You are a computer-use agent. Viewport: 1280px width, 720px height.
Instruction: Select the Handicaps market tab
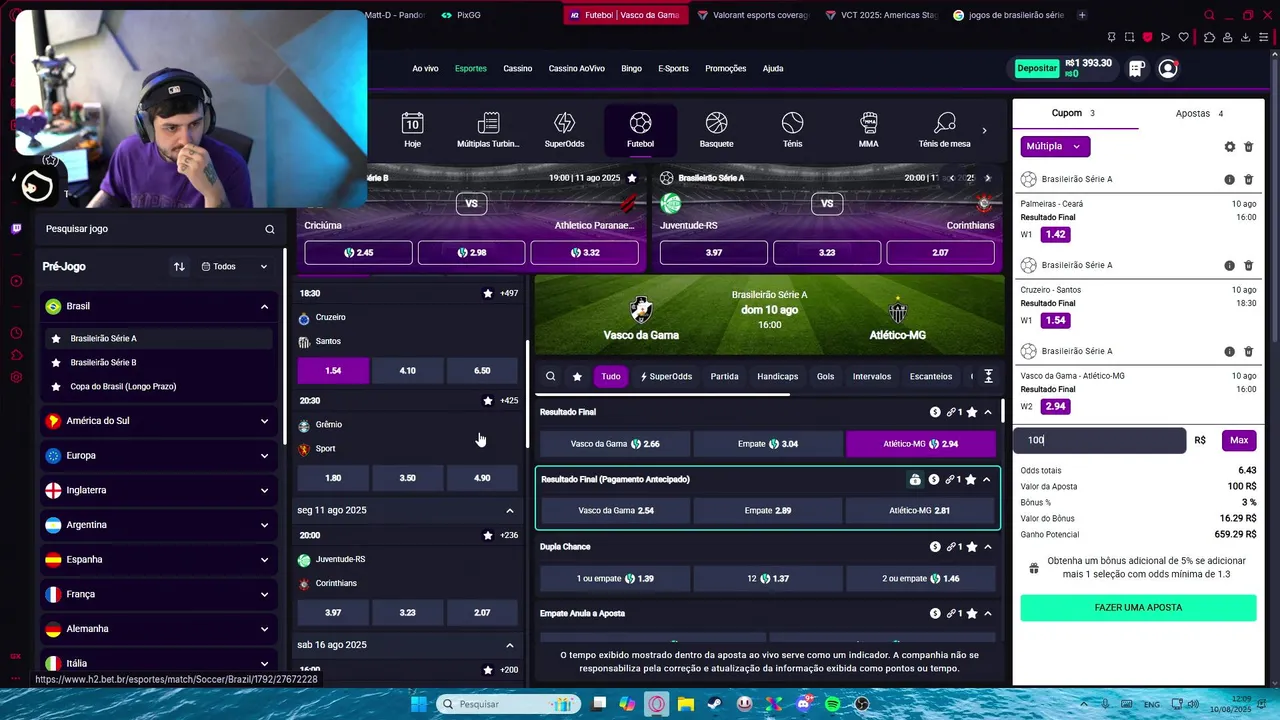click(x=777, y=377)
